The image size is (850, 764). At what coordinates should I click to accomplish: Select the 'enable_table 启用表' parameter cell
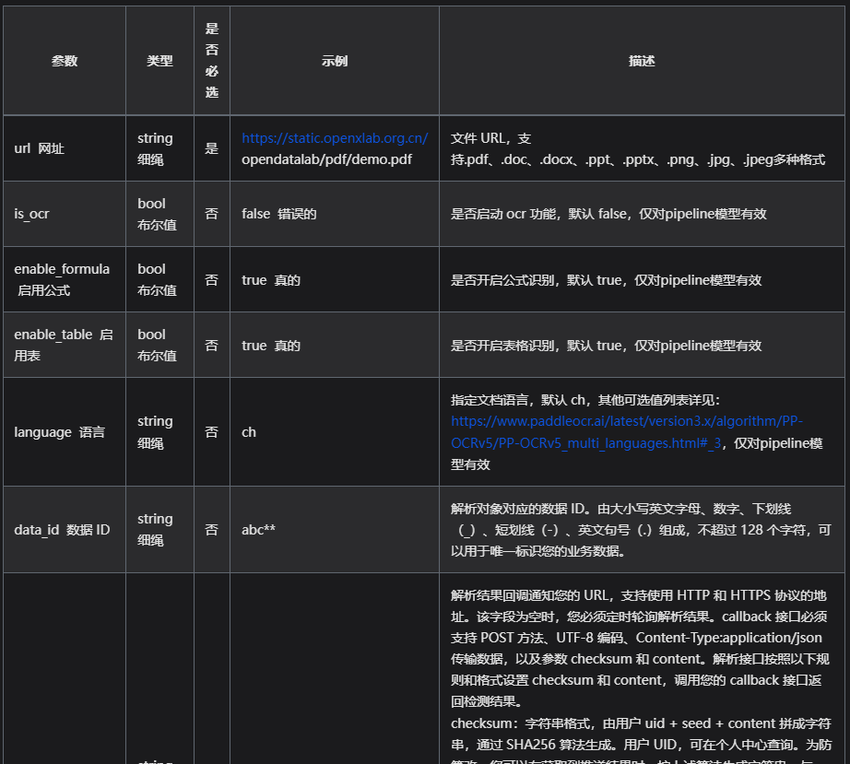(x=63, y=345)
